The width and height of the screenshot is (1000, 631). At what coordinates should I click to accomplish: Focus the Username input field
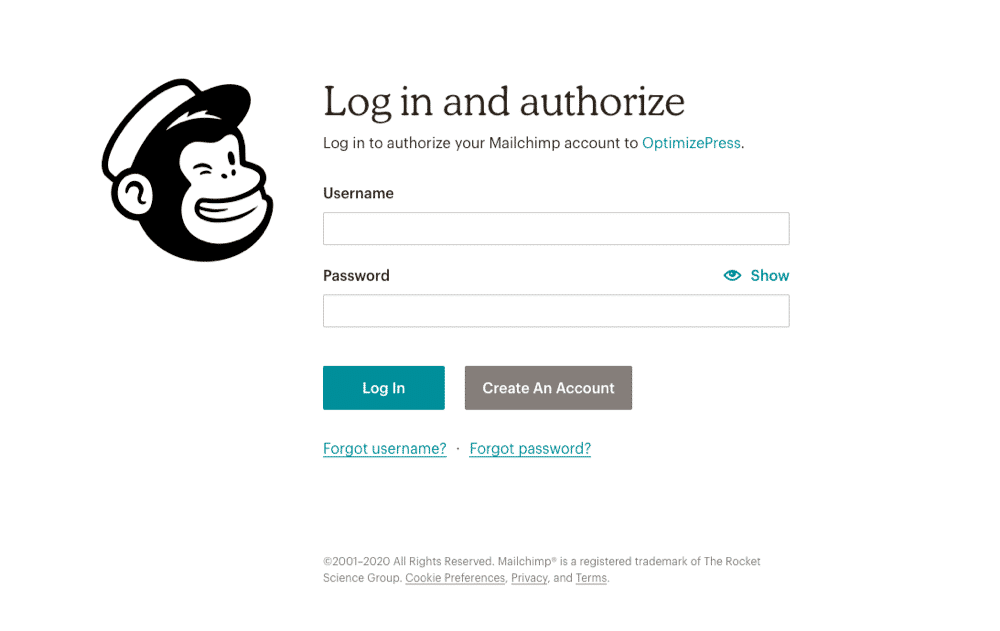tap(556, 228)
